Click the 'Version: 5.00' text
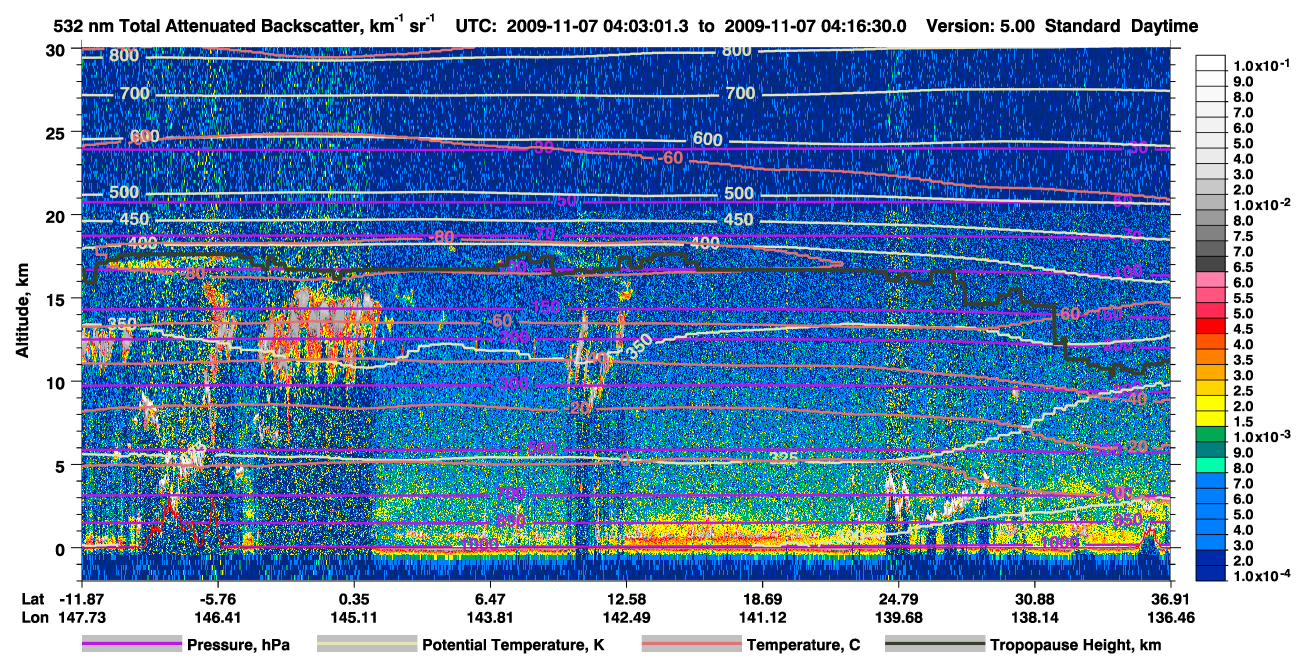The width and height of the screenshot is (1300, 667). (982, 26)
